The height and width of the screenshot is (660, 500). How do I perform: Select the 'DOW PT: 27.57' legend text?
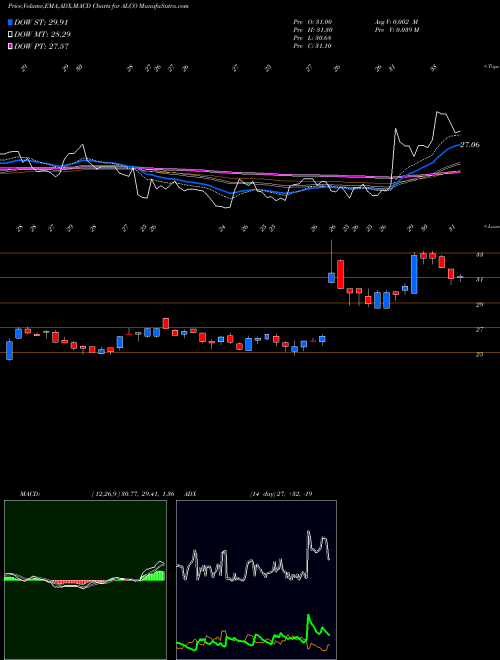point(42,46)
